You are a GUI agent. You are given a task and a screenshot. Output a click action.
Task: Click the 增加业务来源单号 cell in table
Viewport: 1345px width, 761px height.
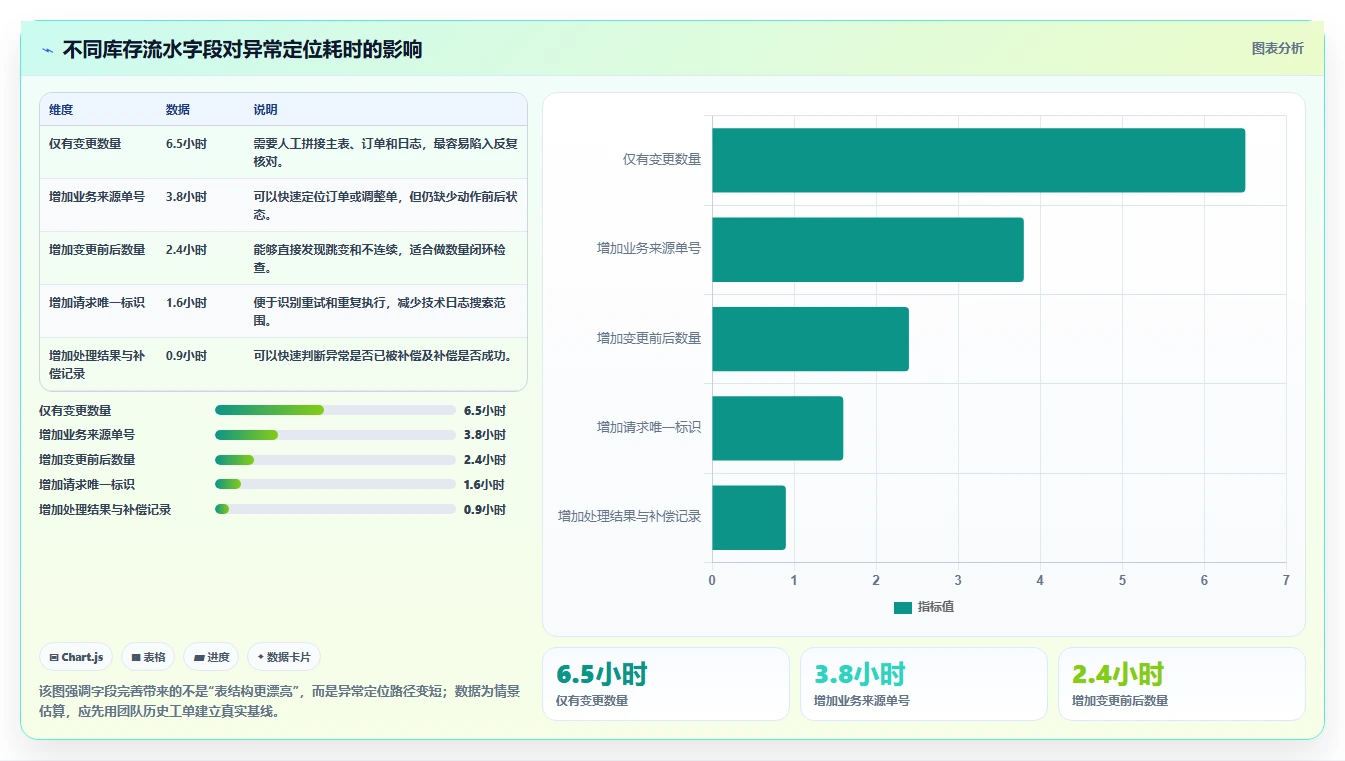[97, 197]
